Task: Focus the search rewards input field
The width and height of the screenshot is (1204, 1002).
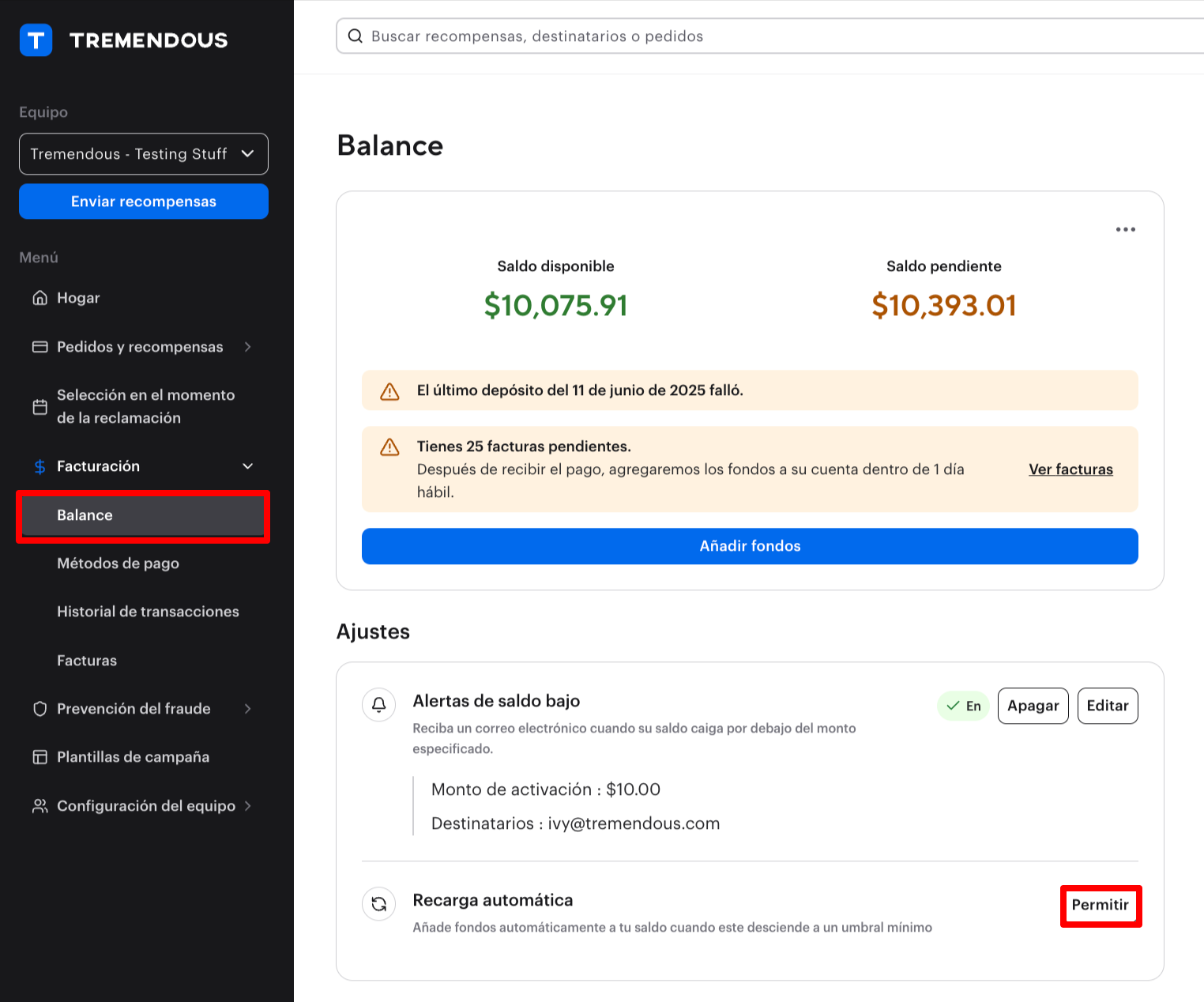Action: (x=711, y=36)
